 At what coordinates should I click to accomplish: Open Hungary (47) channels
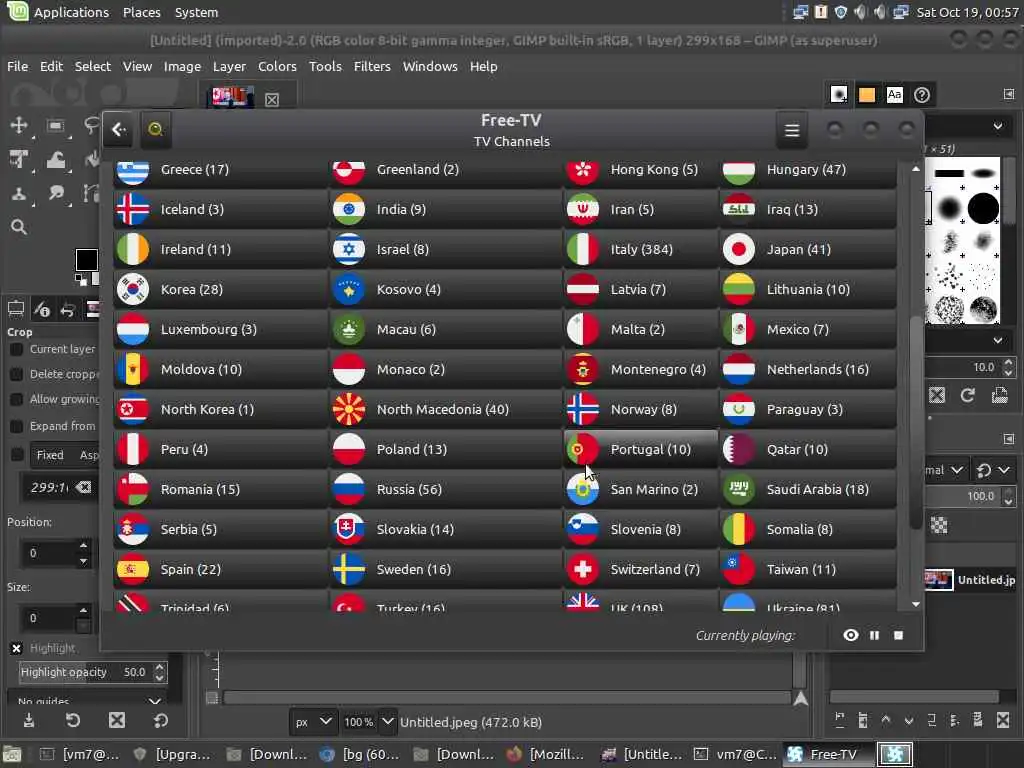808,171
